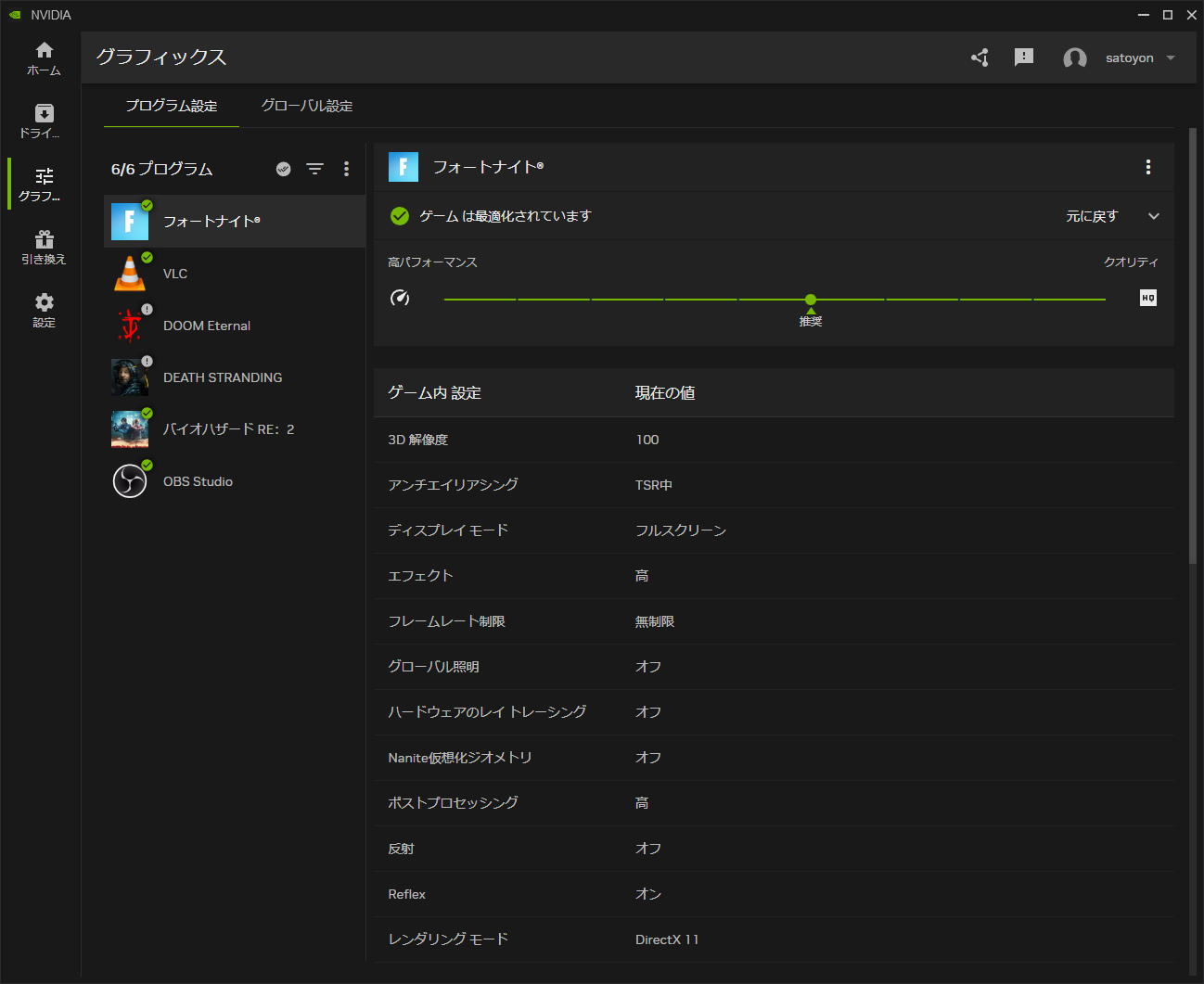Click the 無制限 value

click(655, 621)
